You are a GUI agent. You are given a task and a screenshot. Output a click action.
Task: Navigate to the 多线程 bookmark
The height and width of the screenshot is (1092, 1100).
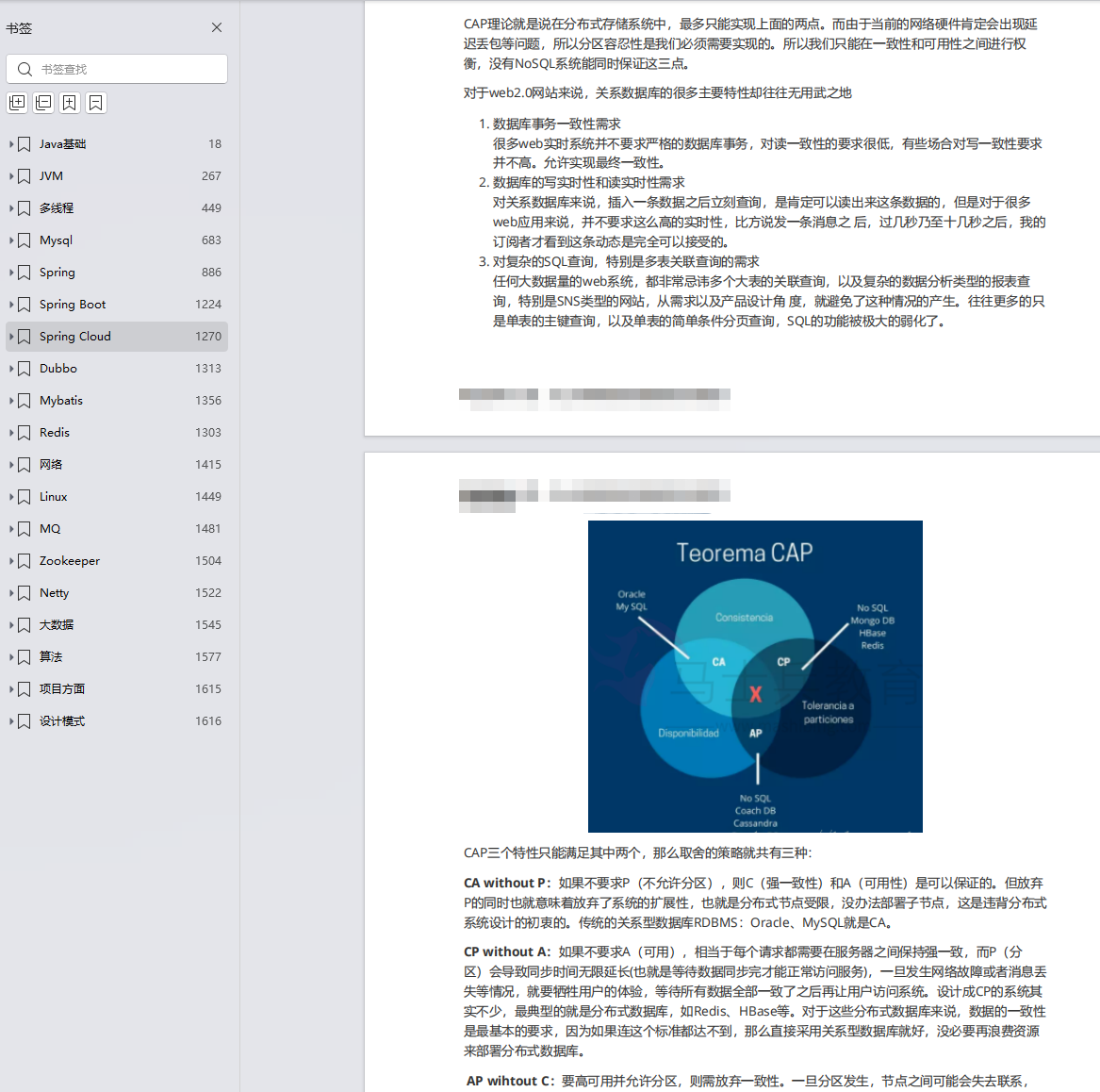[x=57, y=208]
